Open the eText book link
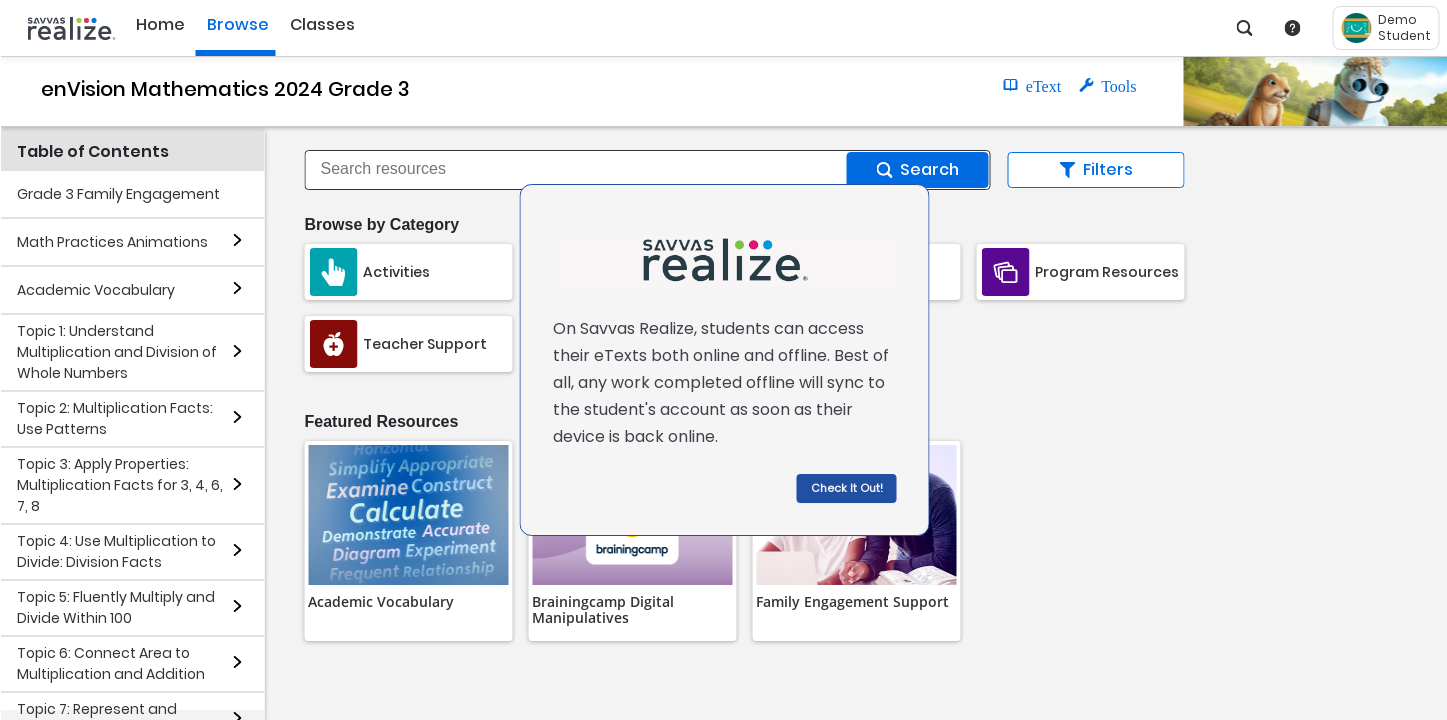1447x720 pixels. tap(1032, 87)
